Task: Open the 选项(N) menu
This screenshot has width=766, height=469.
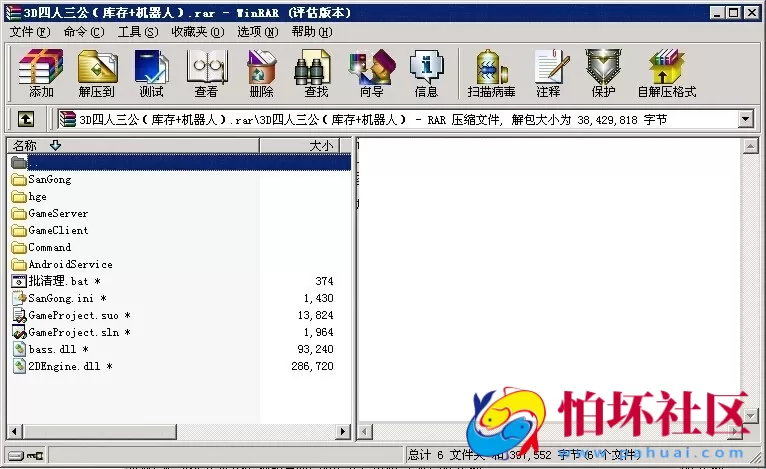Action: coord(257,32)
